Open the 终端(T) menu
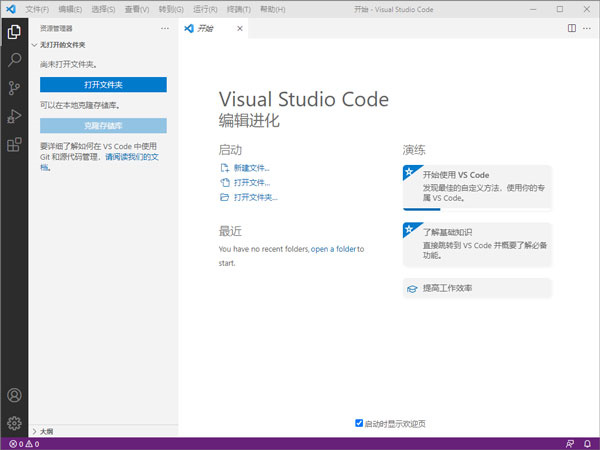600x450 pixels. pyautogui.click(x=236, y=9)
